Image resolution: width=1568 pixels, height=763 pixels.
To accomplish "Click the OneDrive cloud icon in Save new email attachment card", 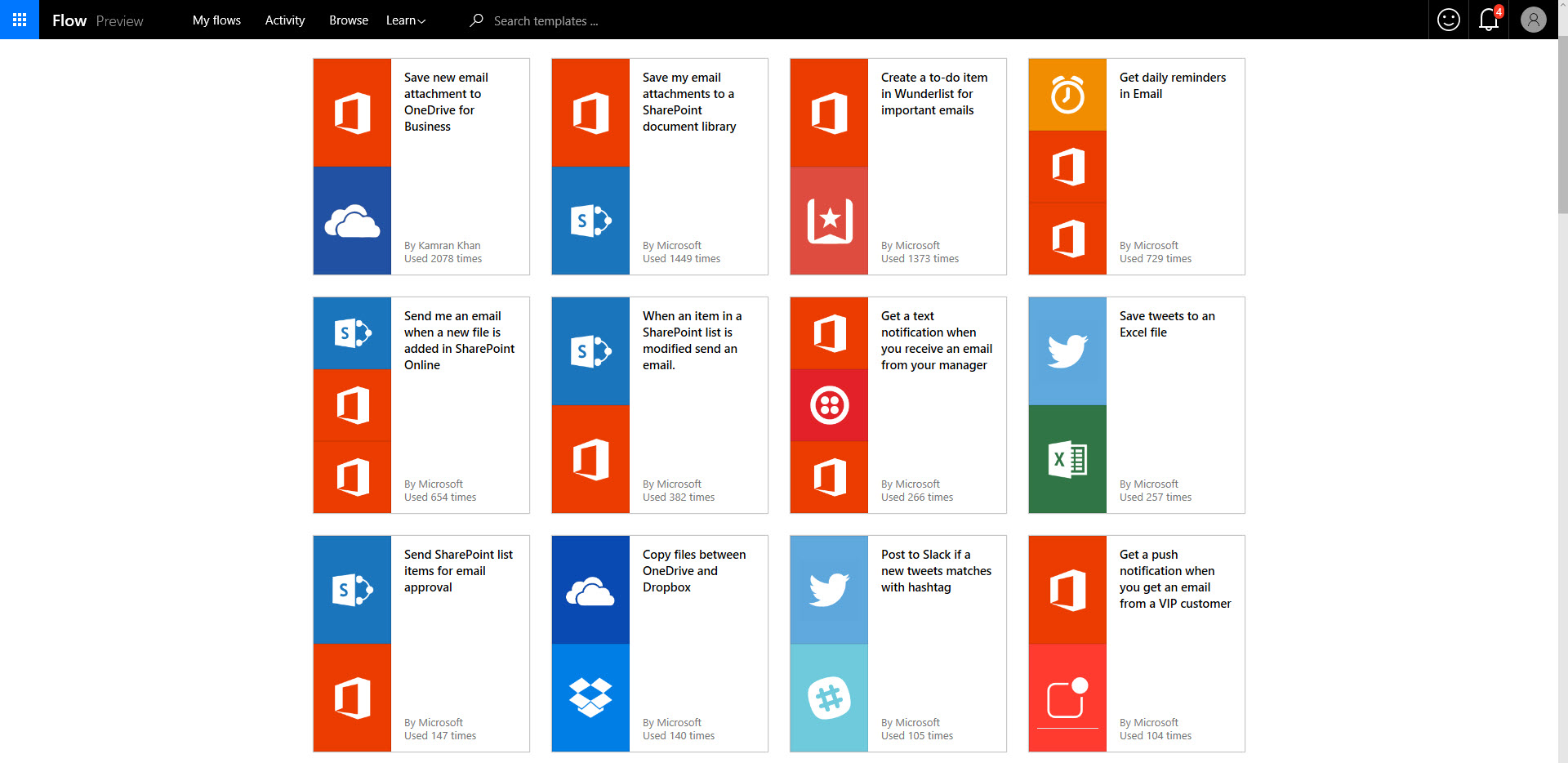I will pos(352,221).
